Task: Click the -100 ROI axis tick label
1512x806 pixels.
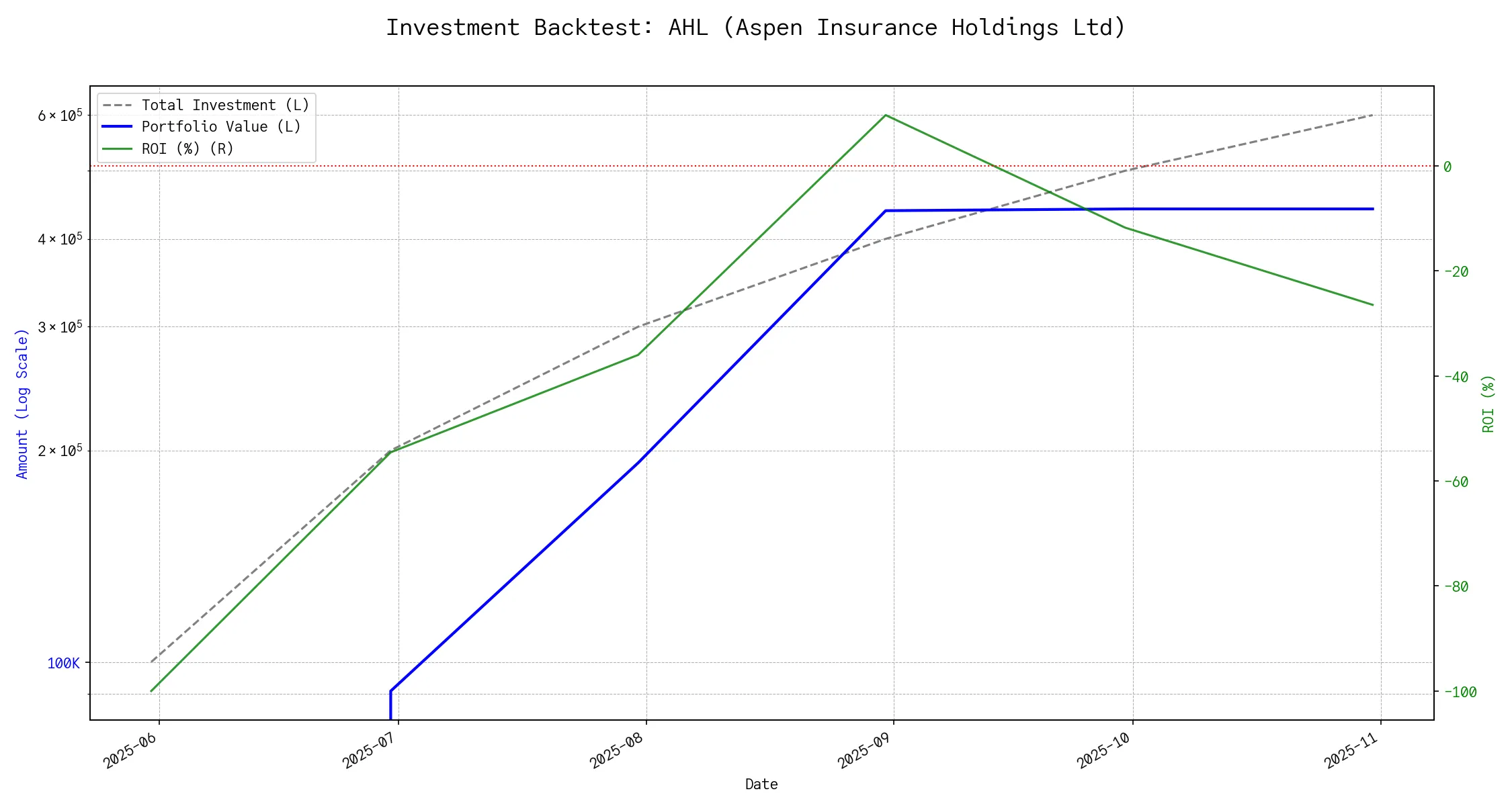Action: point(1460,692)
